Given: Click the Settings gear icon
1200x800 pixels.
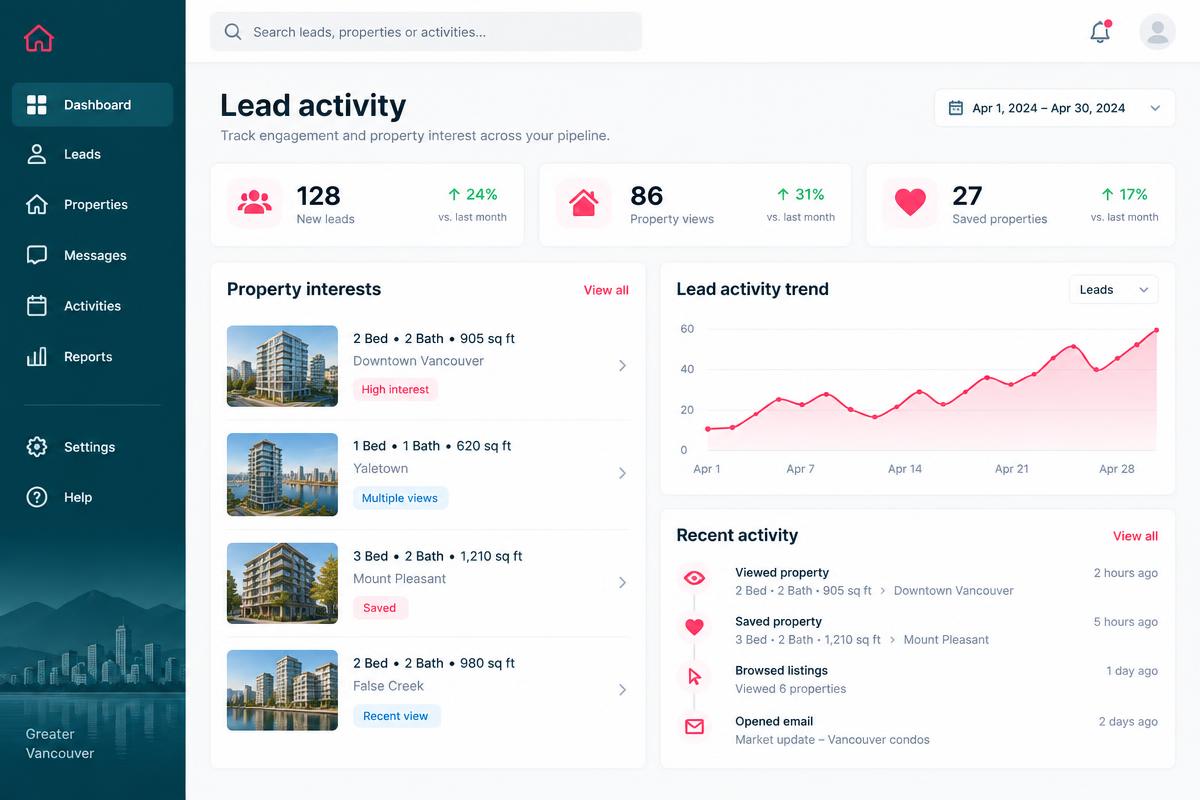Looking at the screenshot, I should 37,447.
